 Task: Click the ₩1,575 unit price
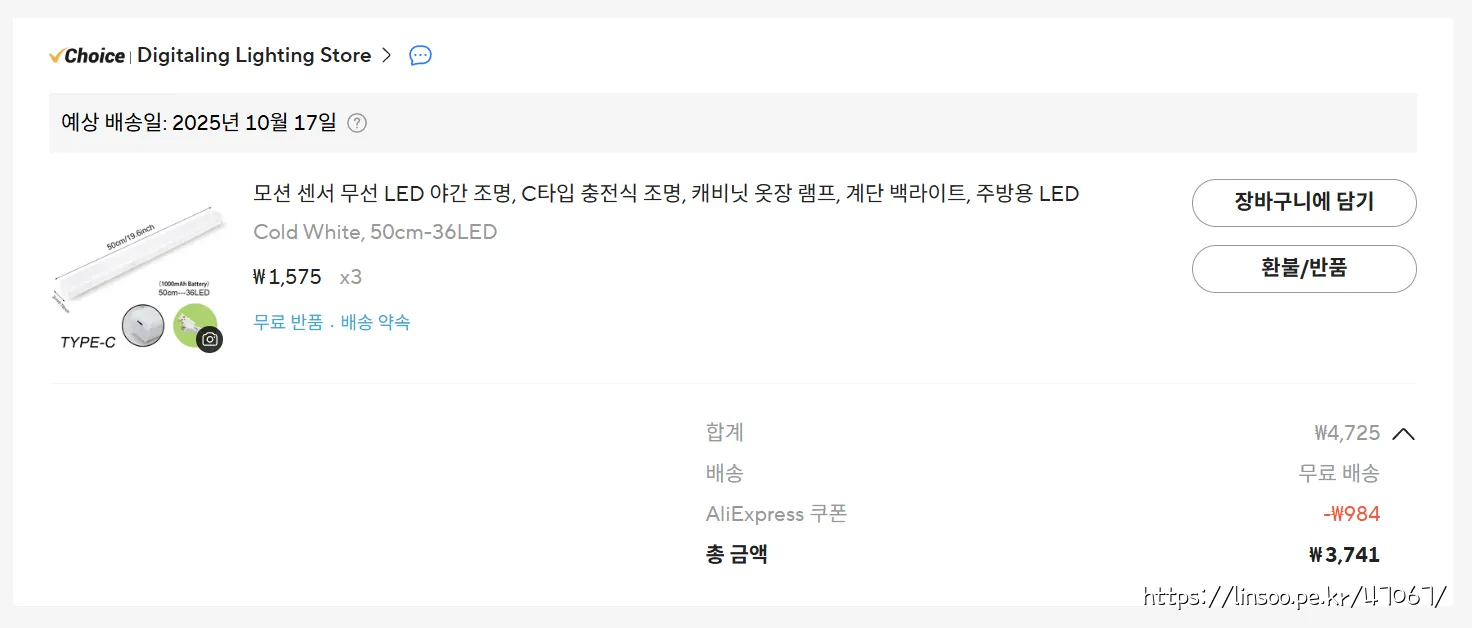[287, 277]
